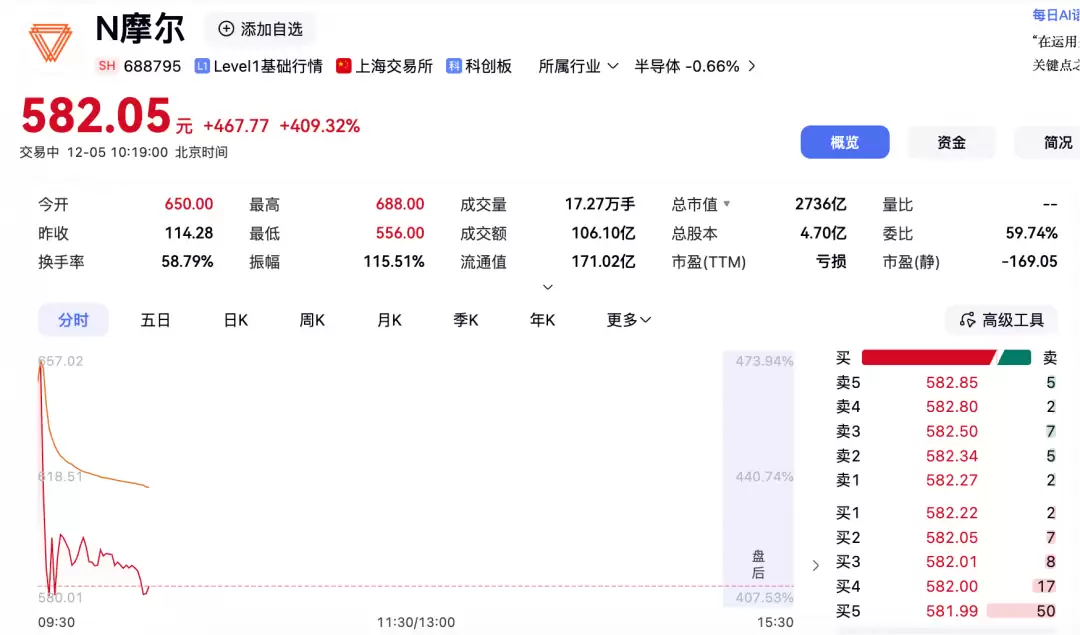Viewport: 1080px width, 635px height.
Task: Click the red-green buy-sell ratio bar
Action: 947,356
